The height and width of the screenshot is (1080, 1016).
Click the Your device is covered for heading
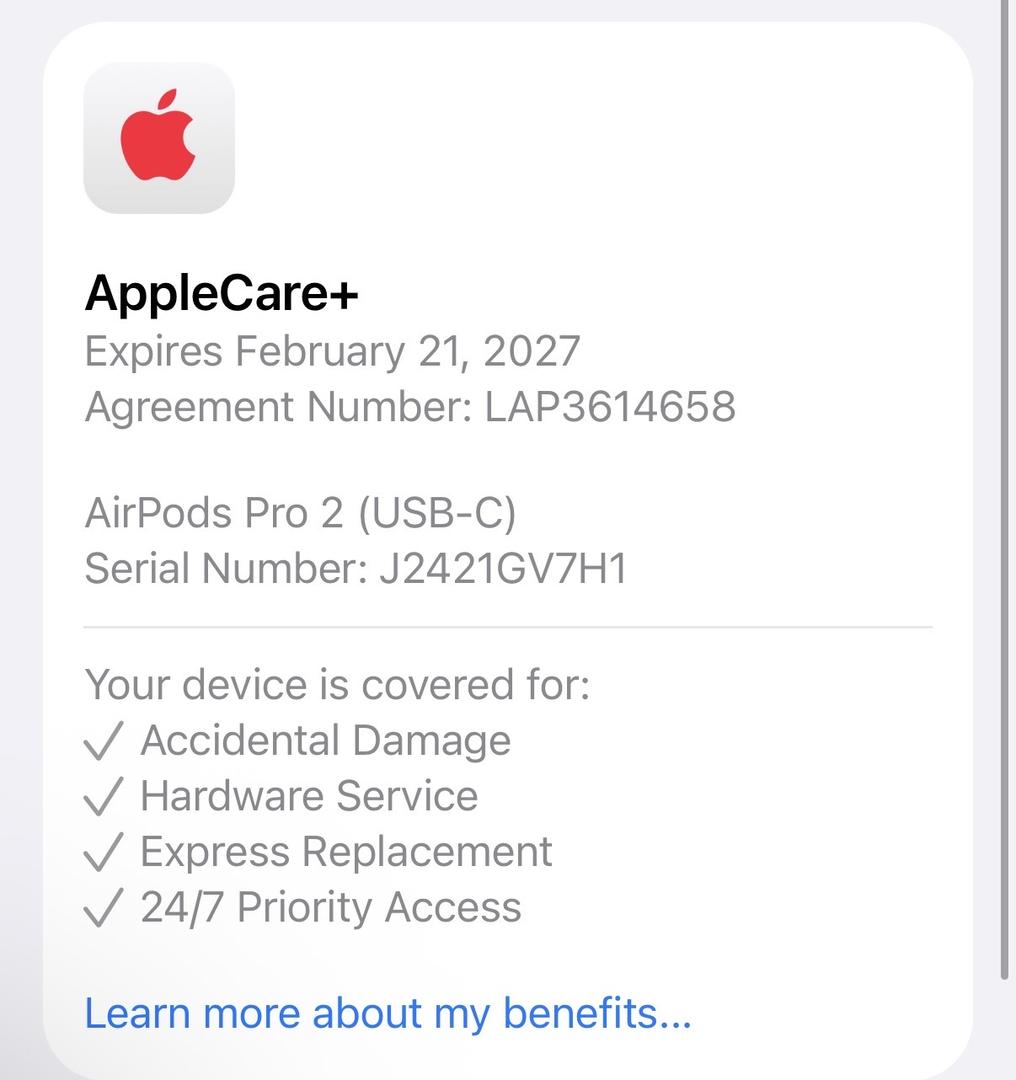click(x=337, y=685)
